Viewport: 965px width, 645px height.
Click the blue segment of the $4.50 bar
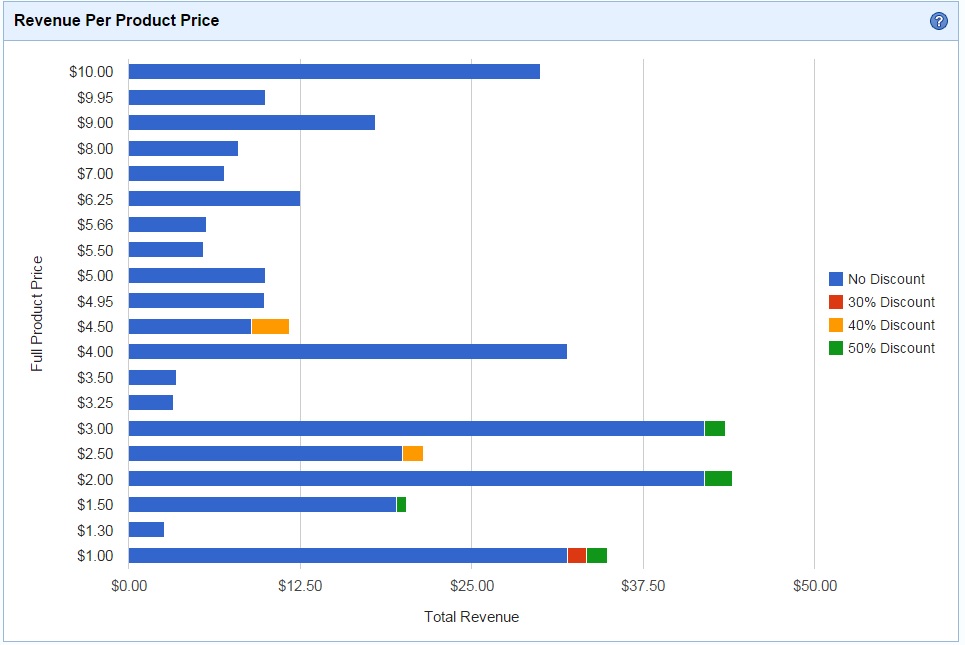point(190,327)
